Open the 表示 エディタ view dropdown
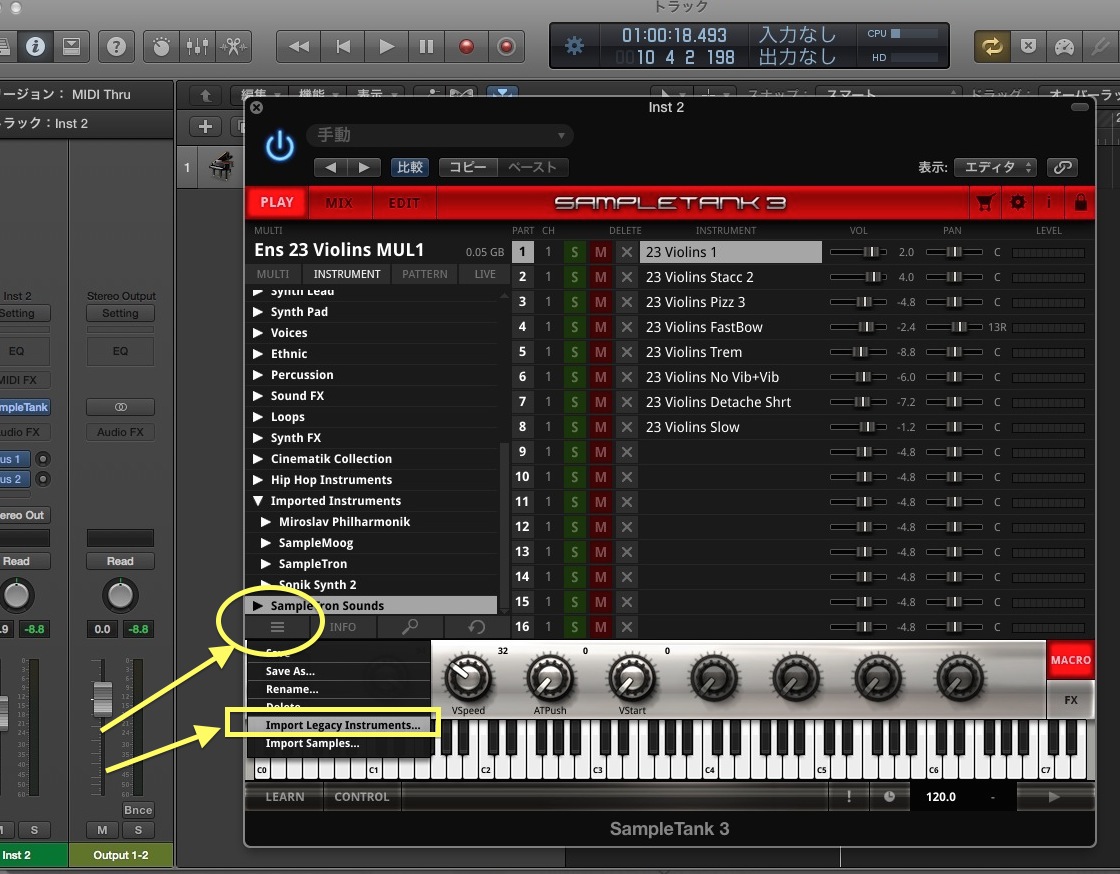This screenshot has height=874, width=1120. [996, 167]
